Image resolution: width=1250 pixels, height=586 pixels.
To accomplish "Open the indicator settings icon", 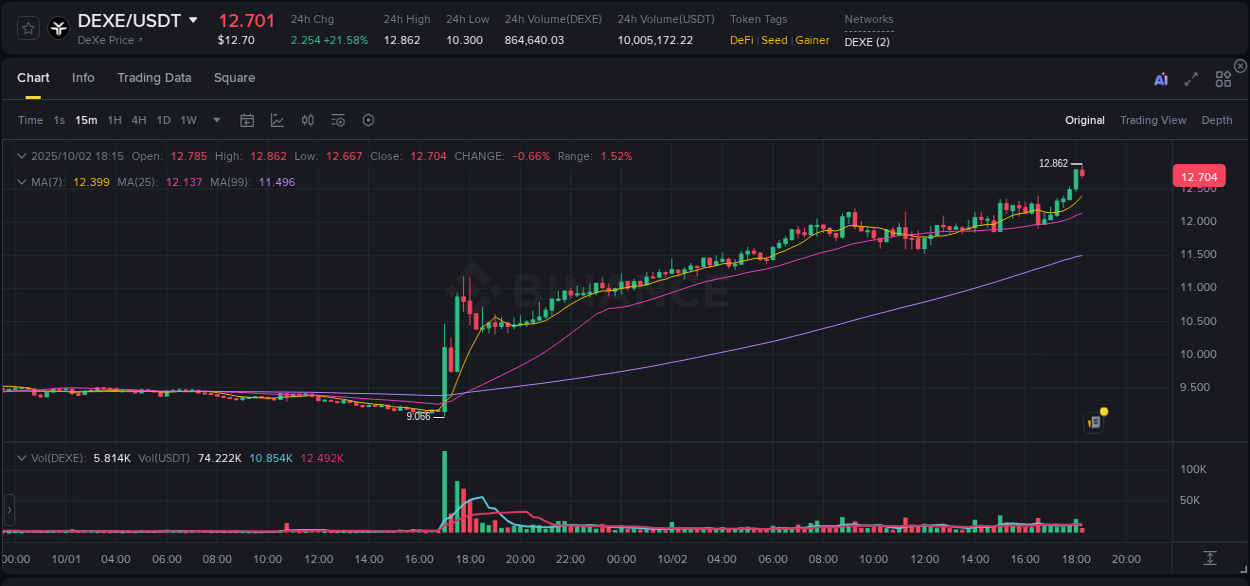I will click(x=338, y=120).
